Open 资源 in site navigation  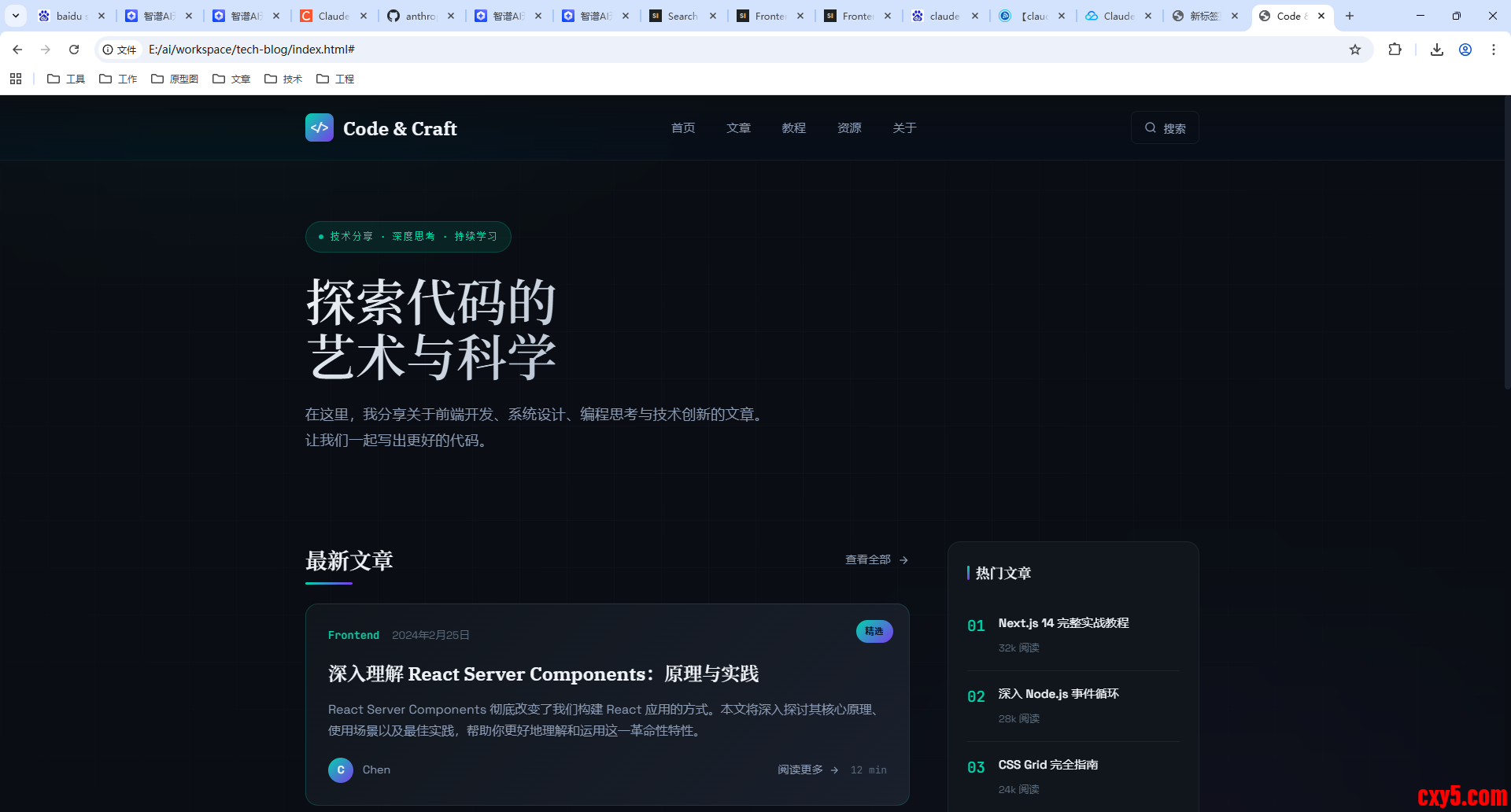tap(849, 127)
